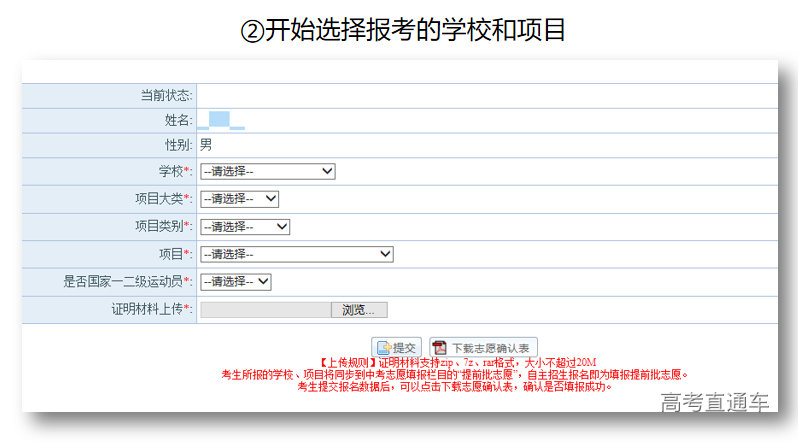Click the 证明材料上传 file path field
Viewport: 798px width, 442px height.
tap(265, 310)
